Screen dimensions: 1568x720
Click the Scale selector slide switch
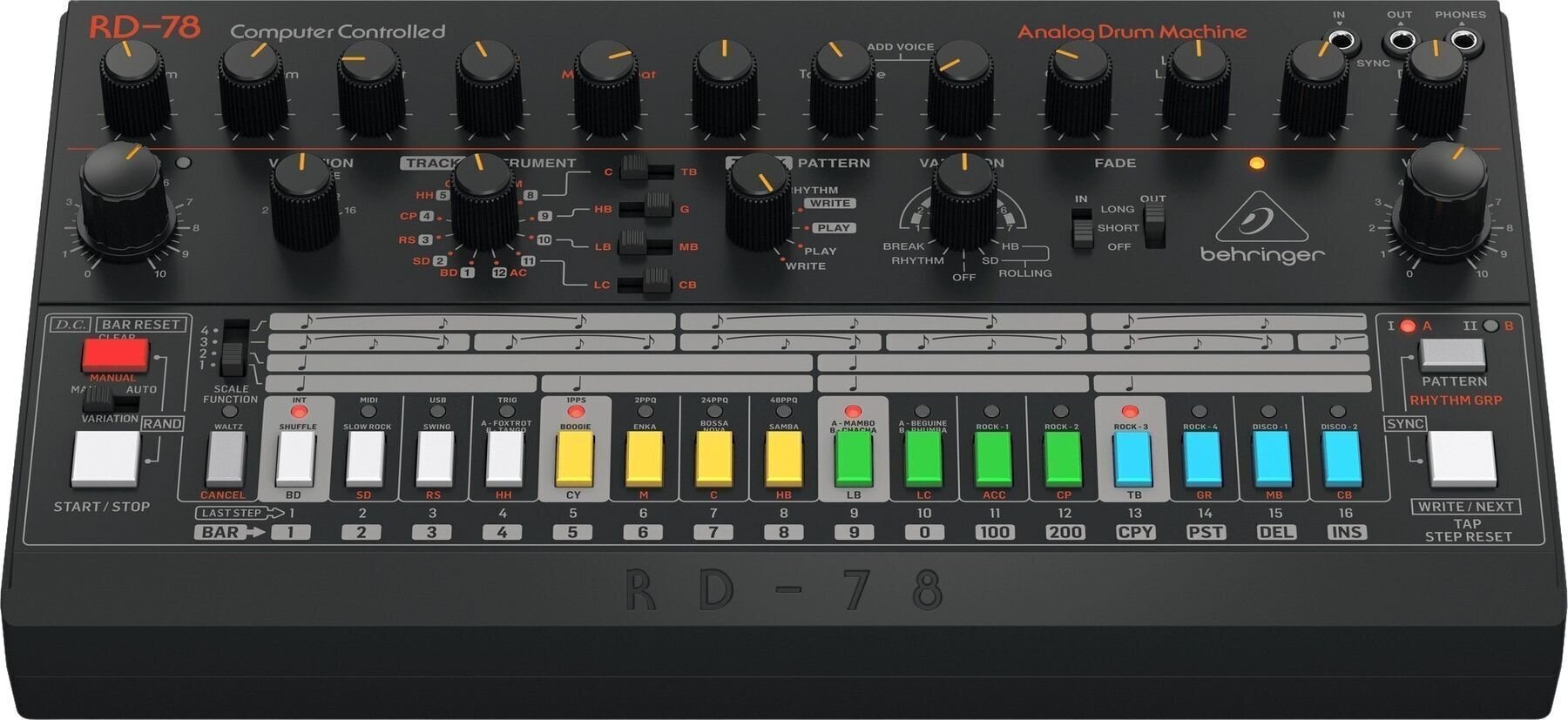tap(233, 347)
